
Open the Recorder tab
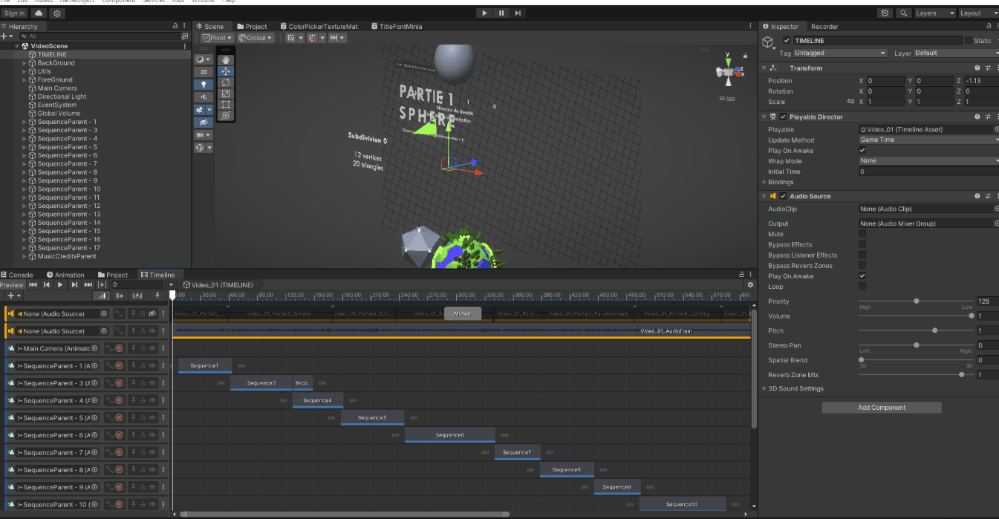click(825, 26)
